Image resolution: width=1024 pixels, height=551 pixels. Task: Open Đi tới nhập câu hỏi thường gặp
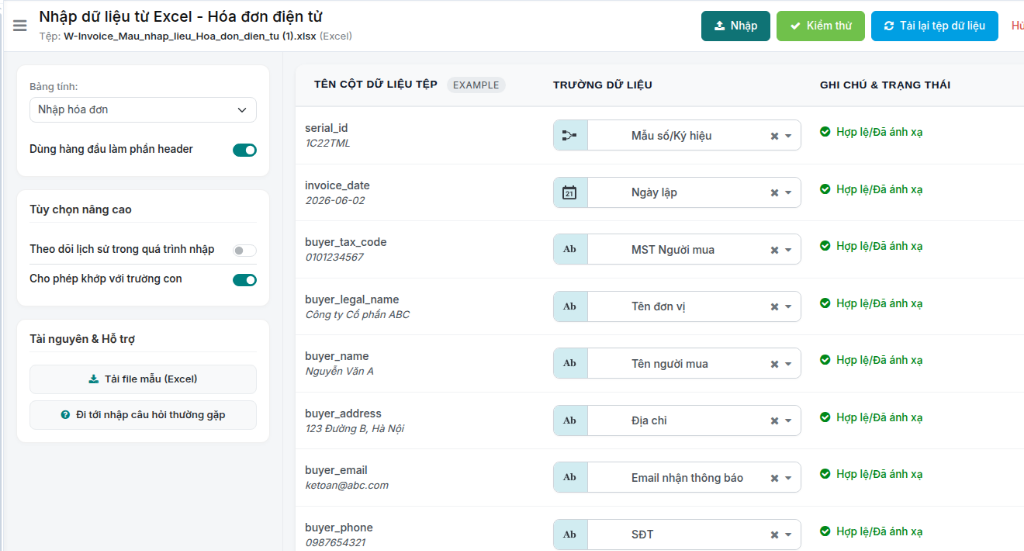tap(143, 415)
